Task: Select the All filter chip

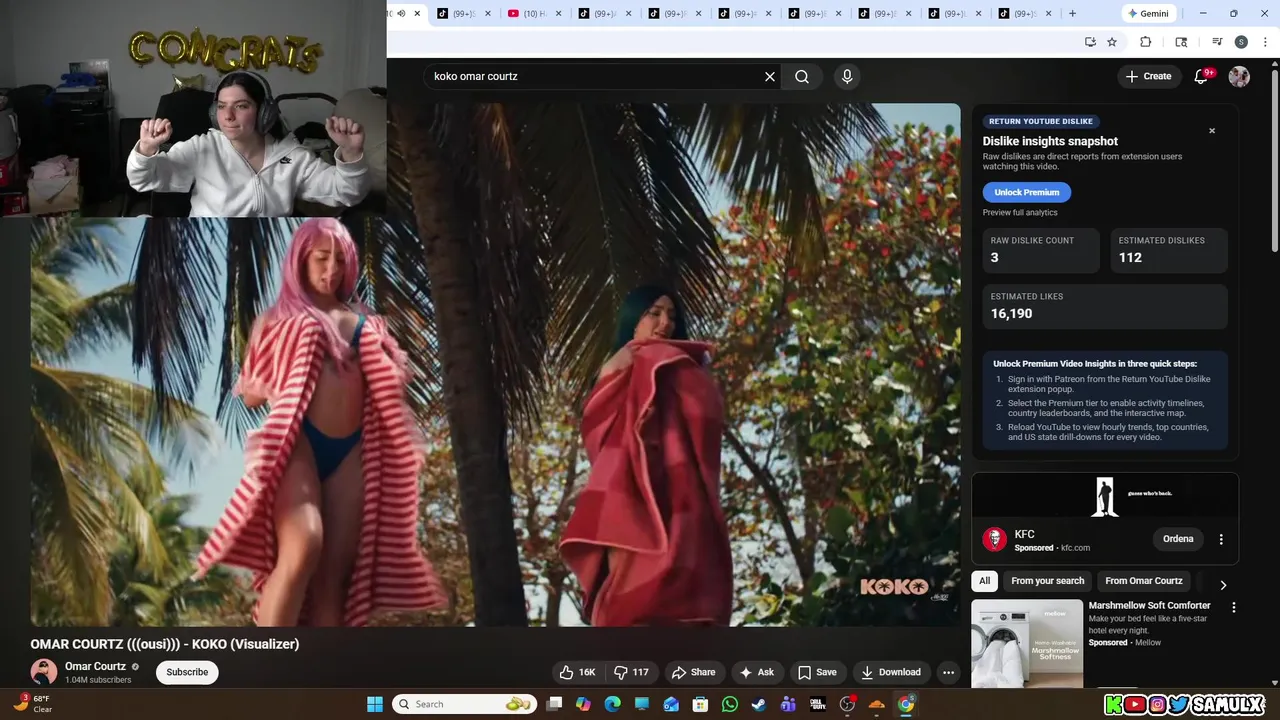Action: point(984,581)
